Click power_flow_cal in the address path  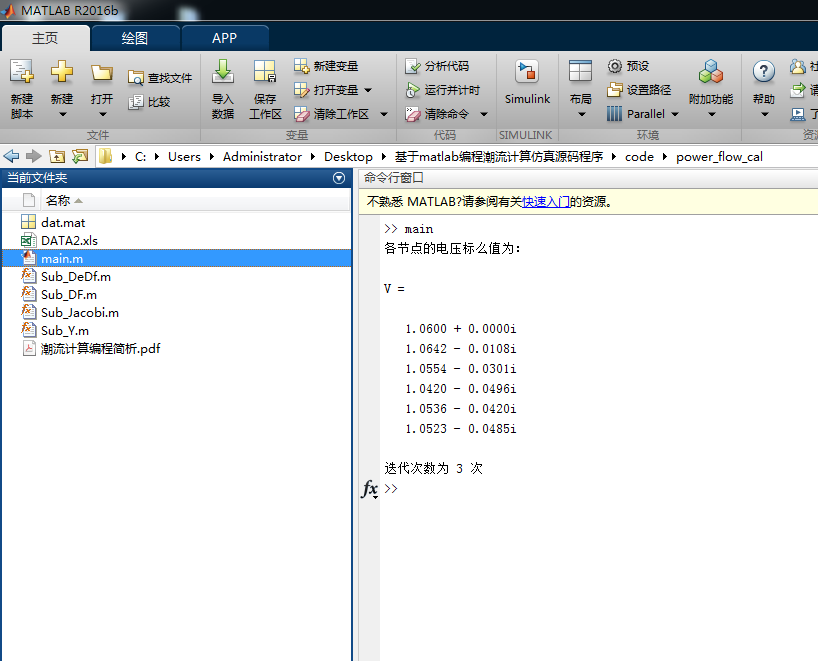click(719, 157)
